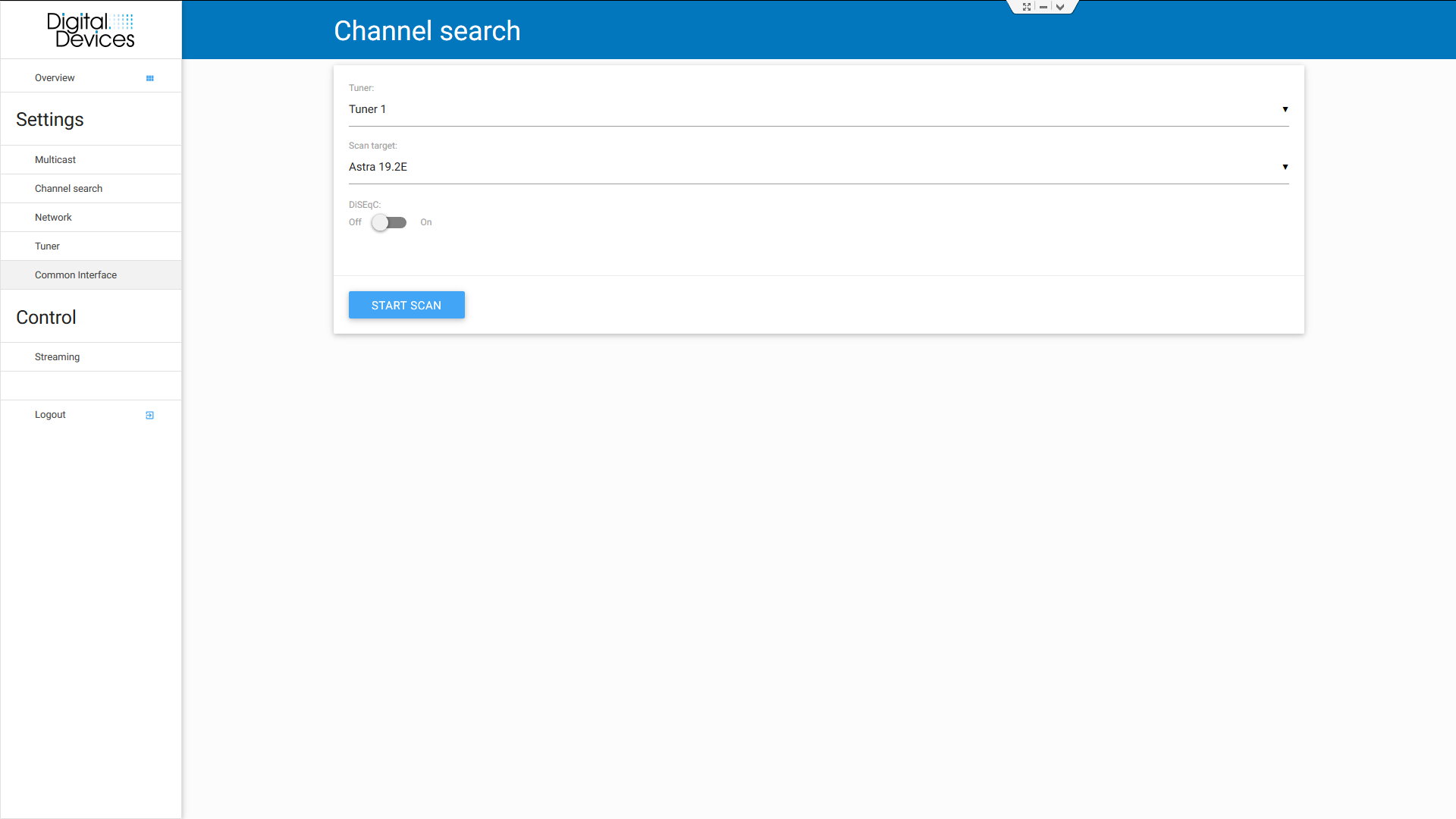This screenshot has height=819, width=1456.
Task: Open the Streaming control page
Action: tap(57, 357)
